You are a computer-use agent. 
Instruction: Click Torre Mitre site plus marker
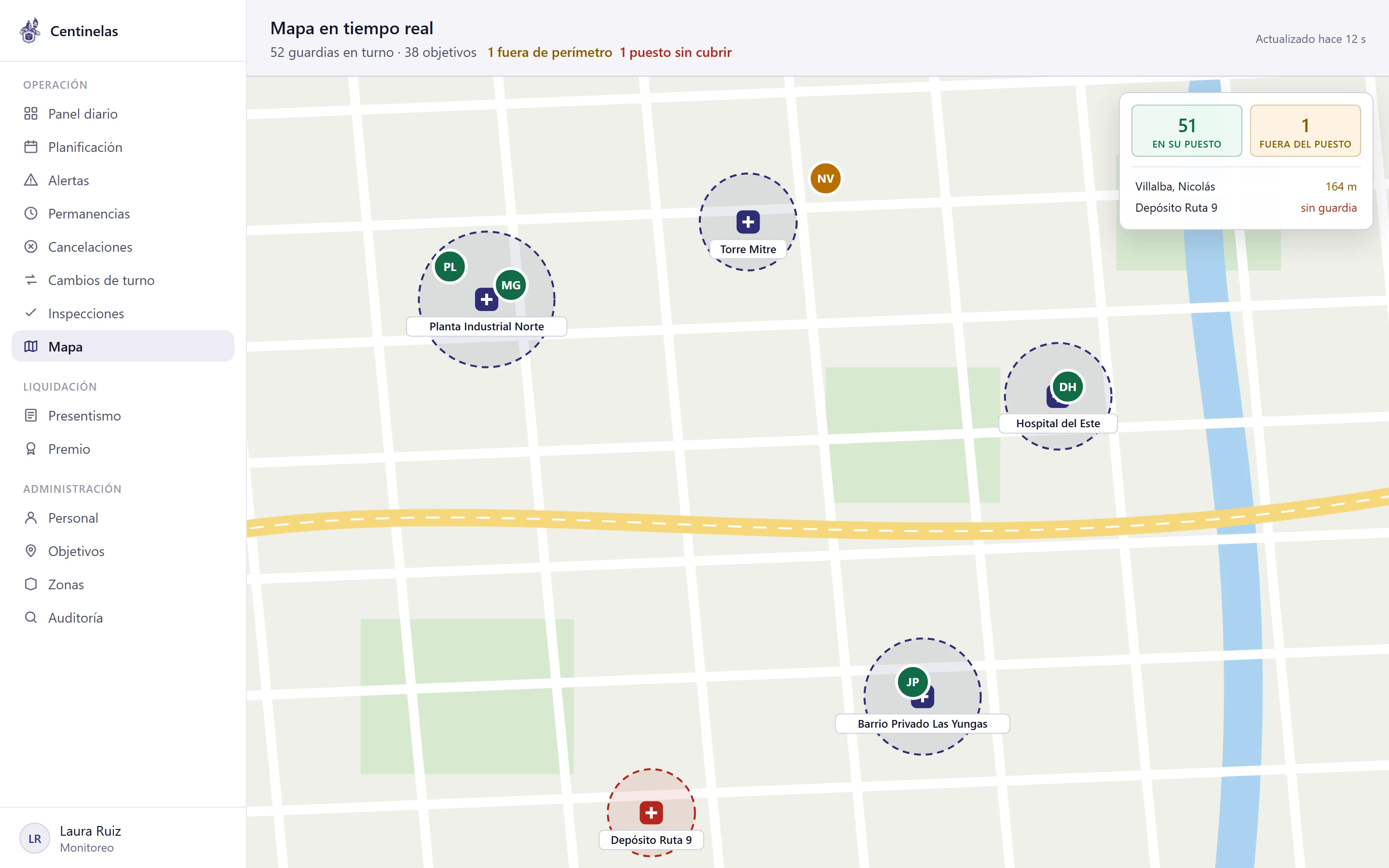748,222
